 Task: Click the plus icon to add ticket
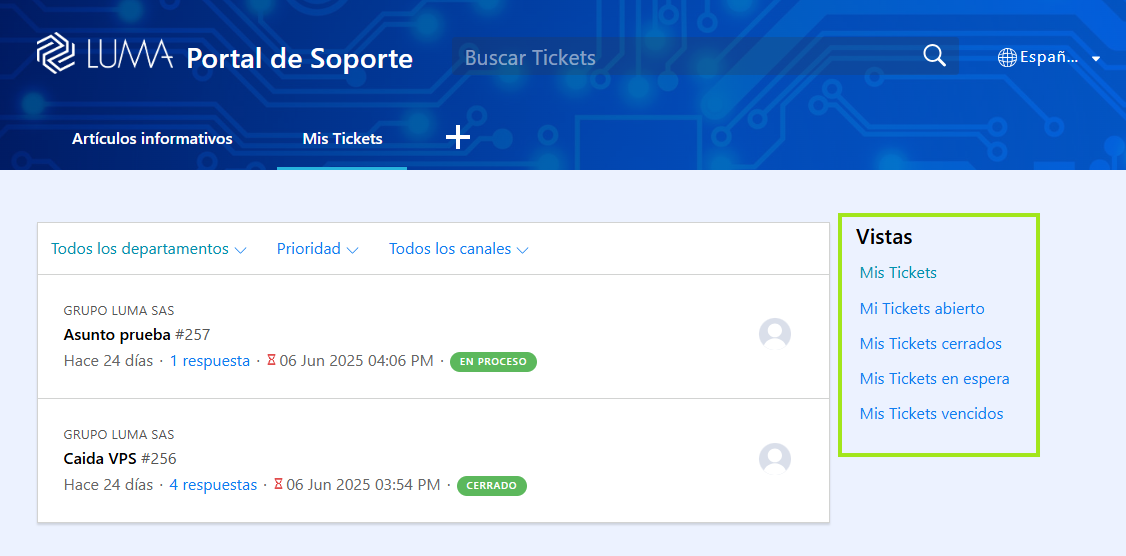pos(457,138)
